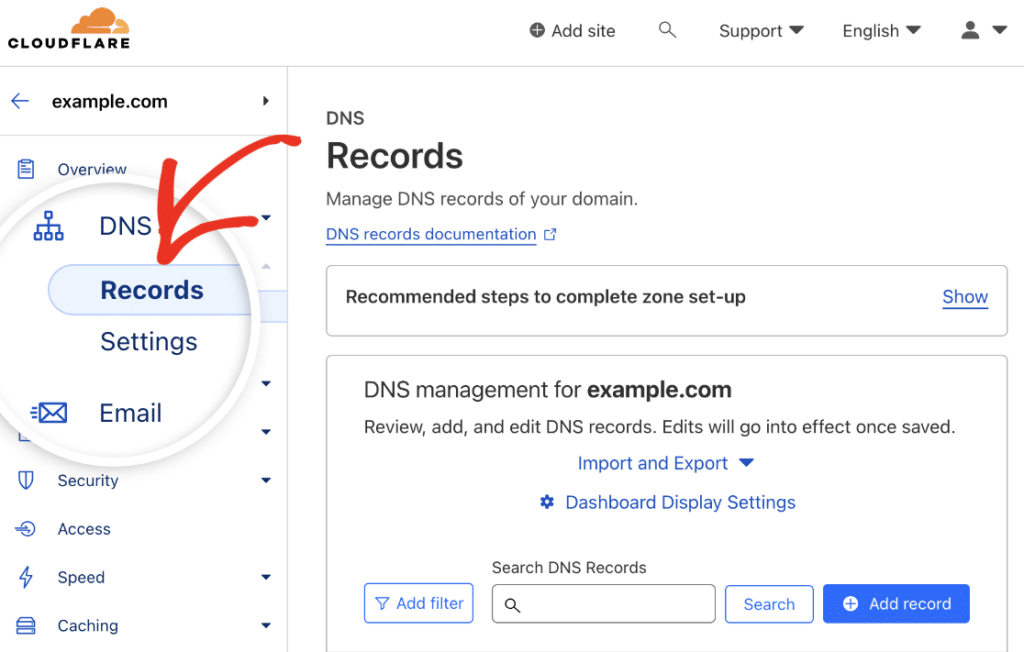Screen dimensions: 1024x652
Task: Click the Add record button
Action: 896,603
